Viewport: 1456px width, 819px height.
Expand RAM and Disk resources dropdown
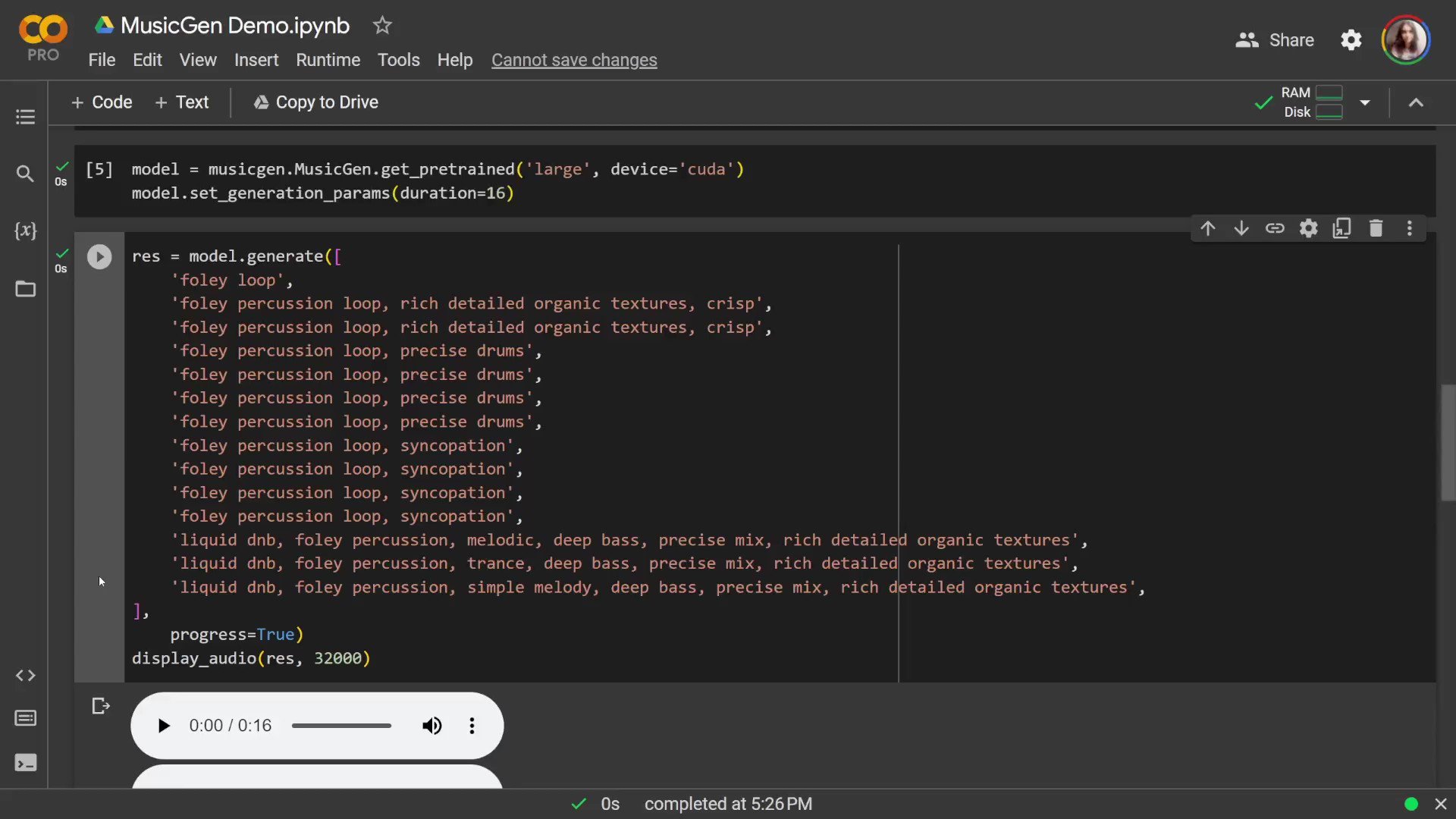tap(1365, 102)
